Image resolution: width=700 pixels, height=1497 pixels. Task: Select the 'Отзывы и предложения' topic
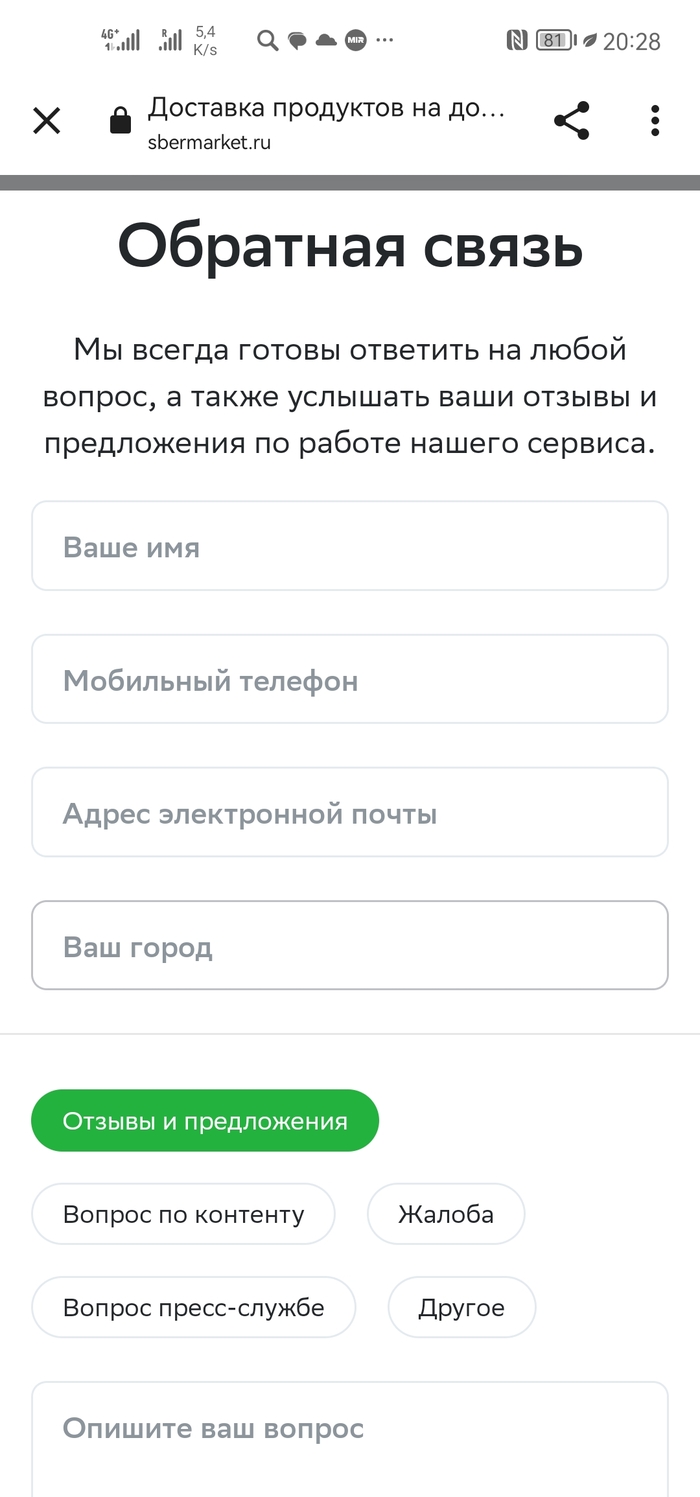pyautogui.click(x=205, y=1121)
